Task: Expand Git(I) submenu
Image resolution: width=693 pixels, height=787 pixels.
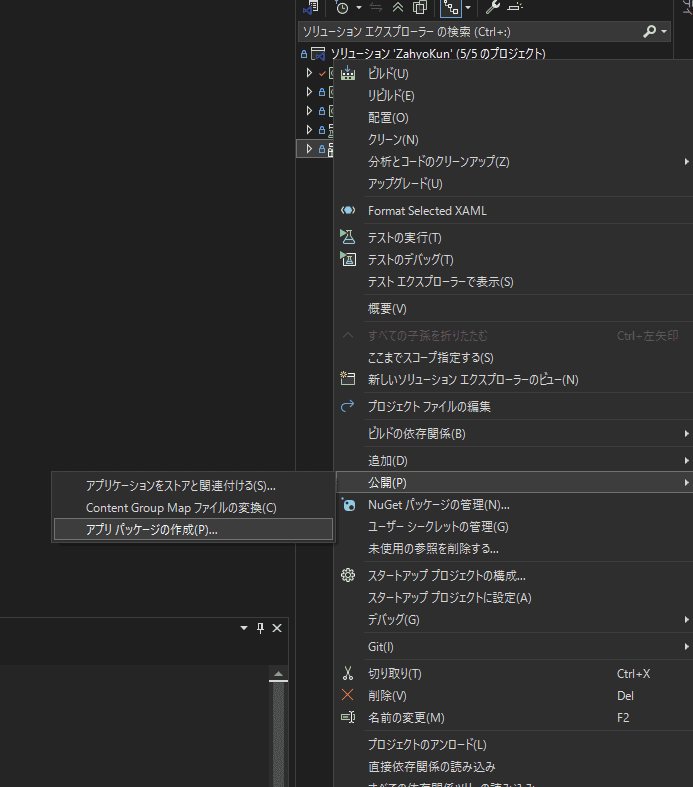Action: (x=514, y=647)
